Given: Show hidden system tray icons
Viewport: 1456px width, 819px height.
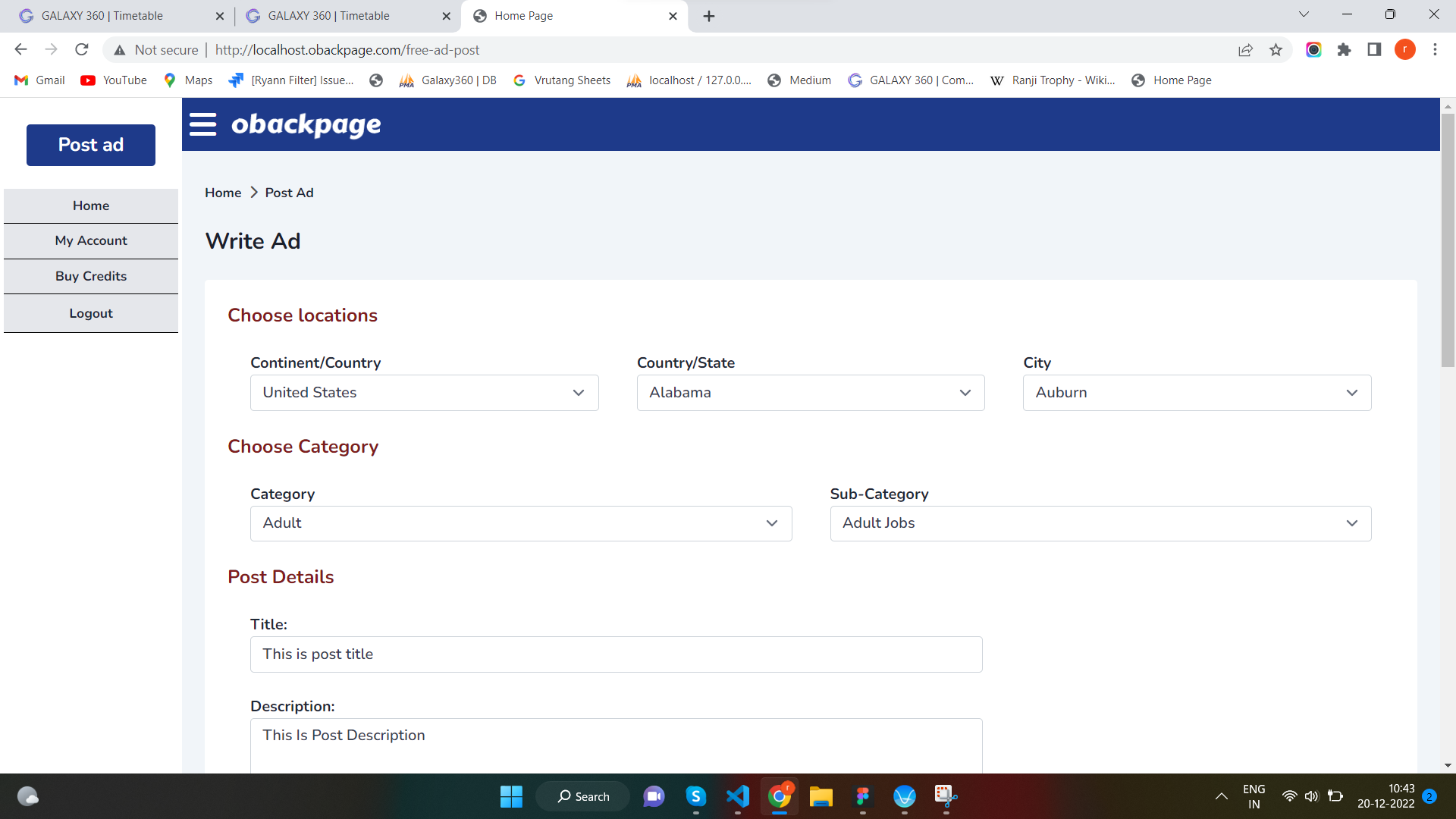Looking at the screenshot, I should [1221, 796].
